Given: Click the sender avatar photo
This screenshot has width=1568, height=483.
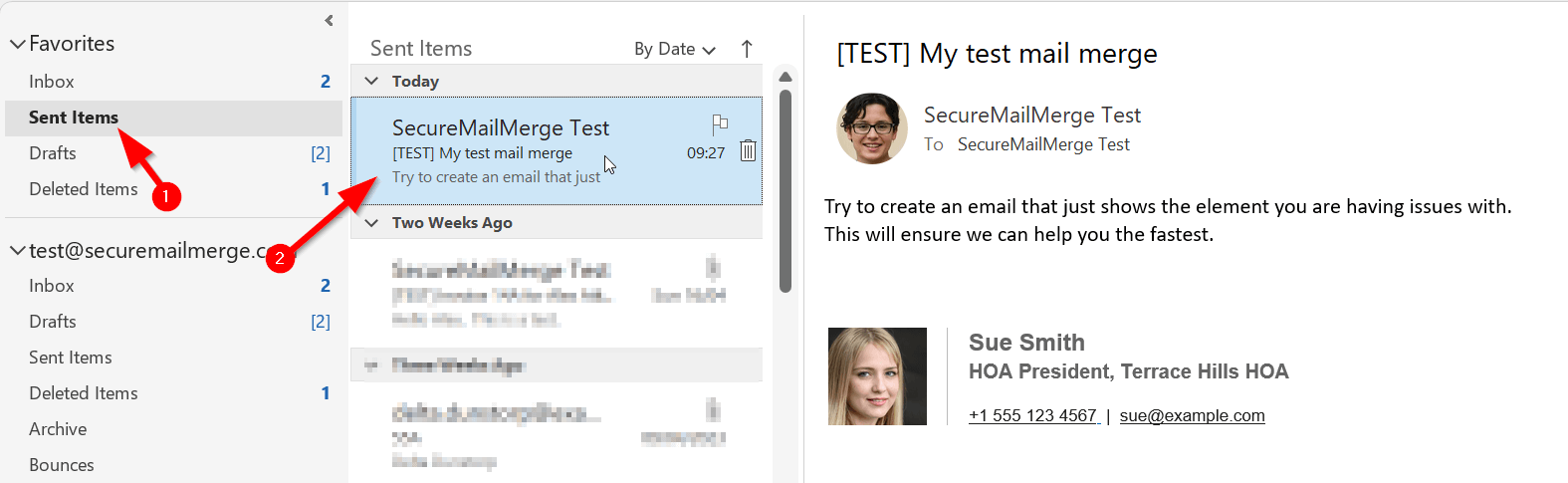Looking at the screenshot, I should click(x=872, y=128).
